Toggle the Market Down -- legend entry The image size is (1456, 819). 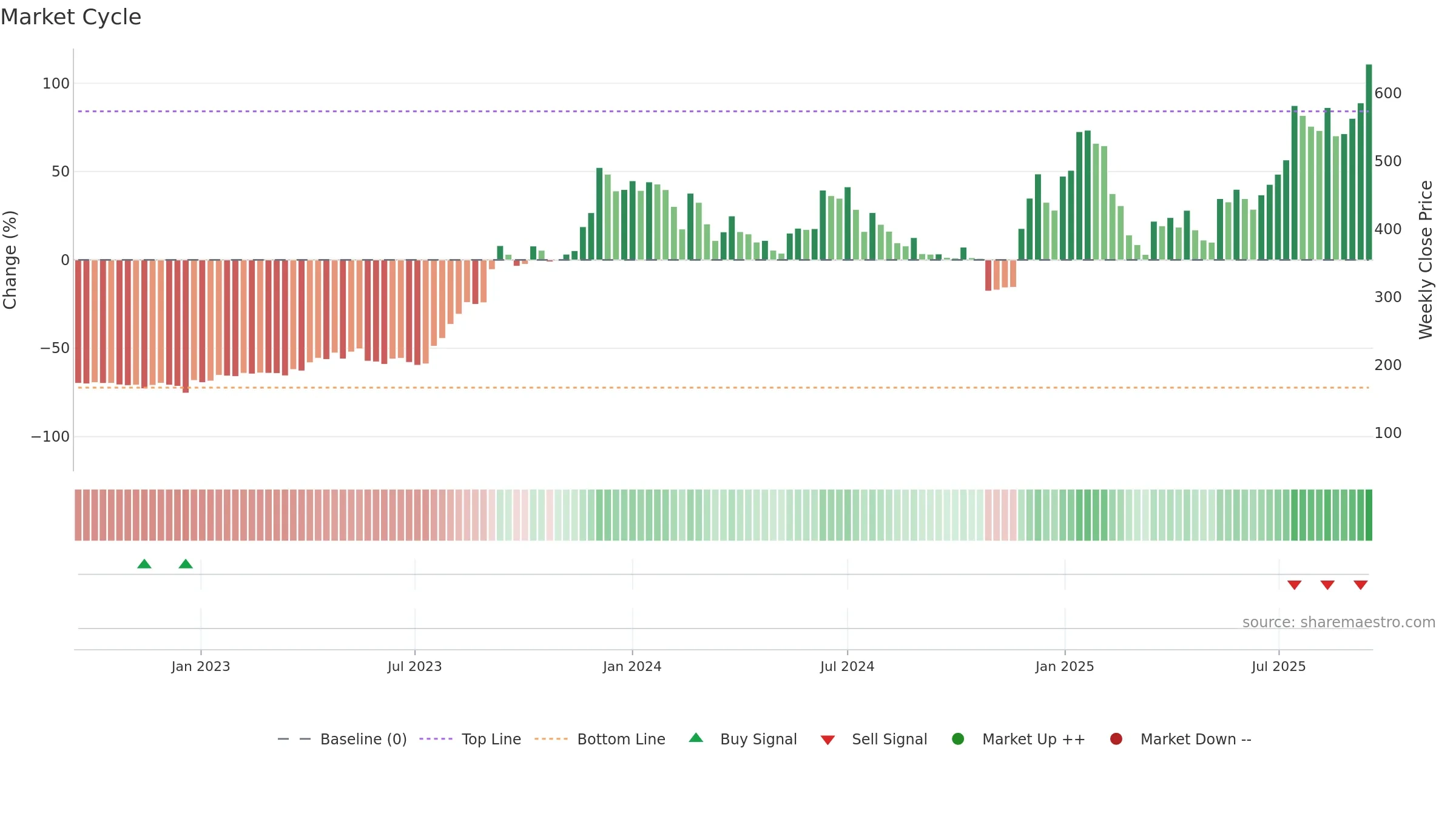pos(1181,739)
